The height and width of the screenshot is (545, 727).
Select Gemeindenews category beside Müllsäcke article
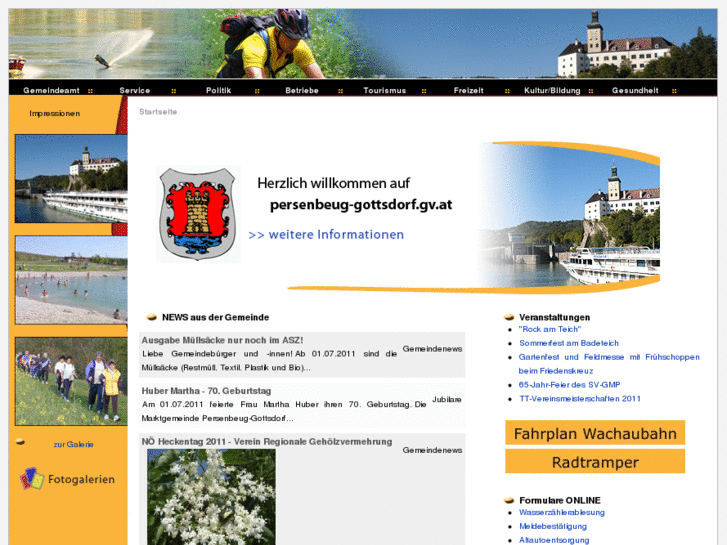(432, 349)
